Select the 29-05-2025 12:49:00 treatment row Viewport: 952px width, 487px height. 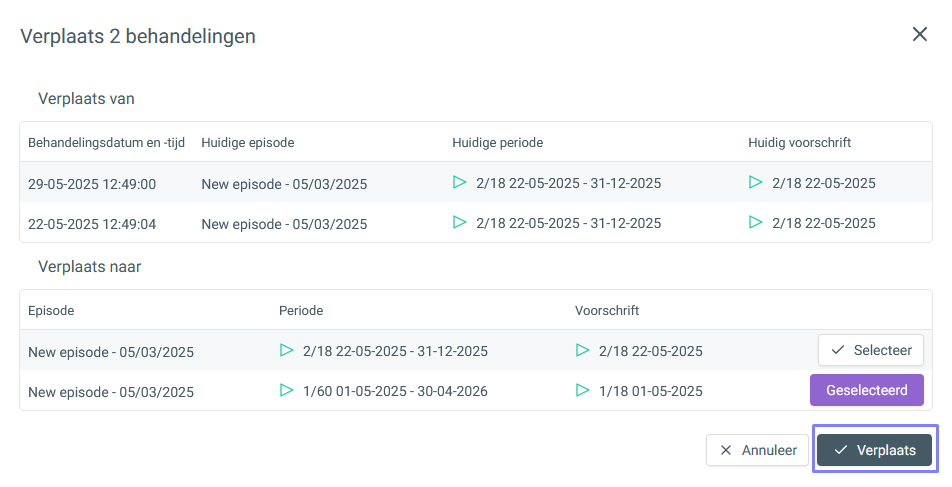476,182
